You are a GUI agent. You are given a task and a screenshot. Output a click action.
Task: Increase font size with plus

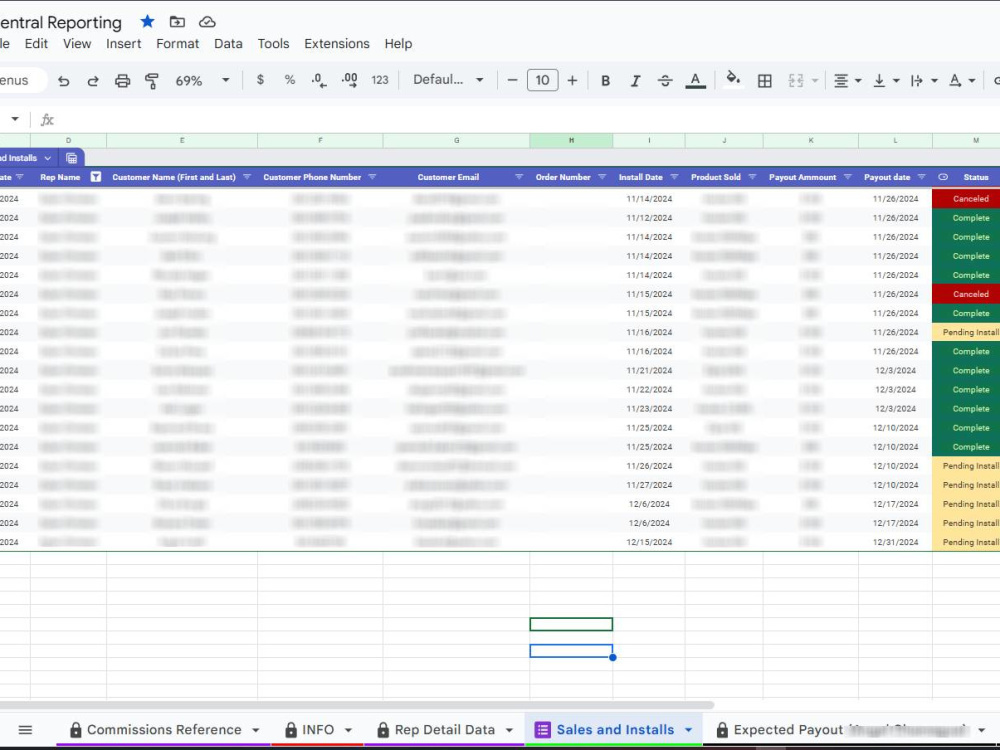pyautogui.click(x=572, y=80)
